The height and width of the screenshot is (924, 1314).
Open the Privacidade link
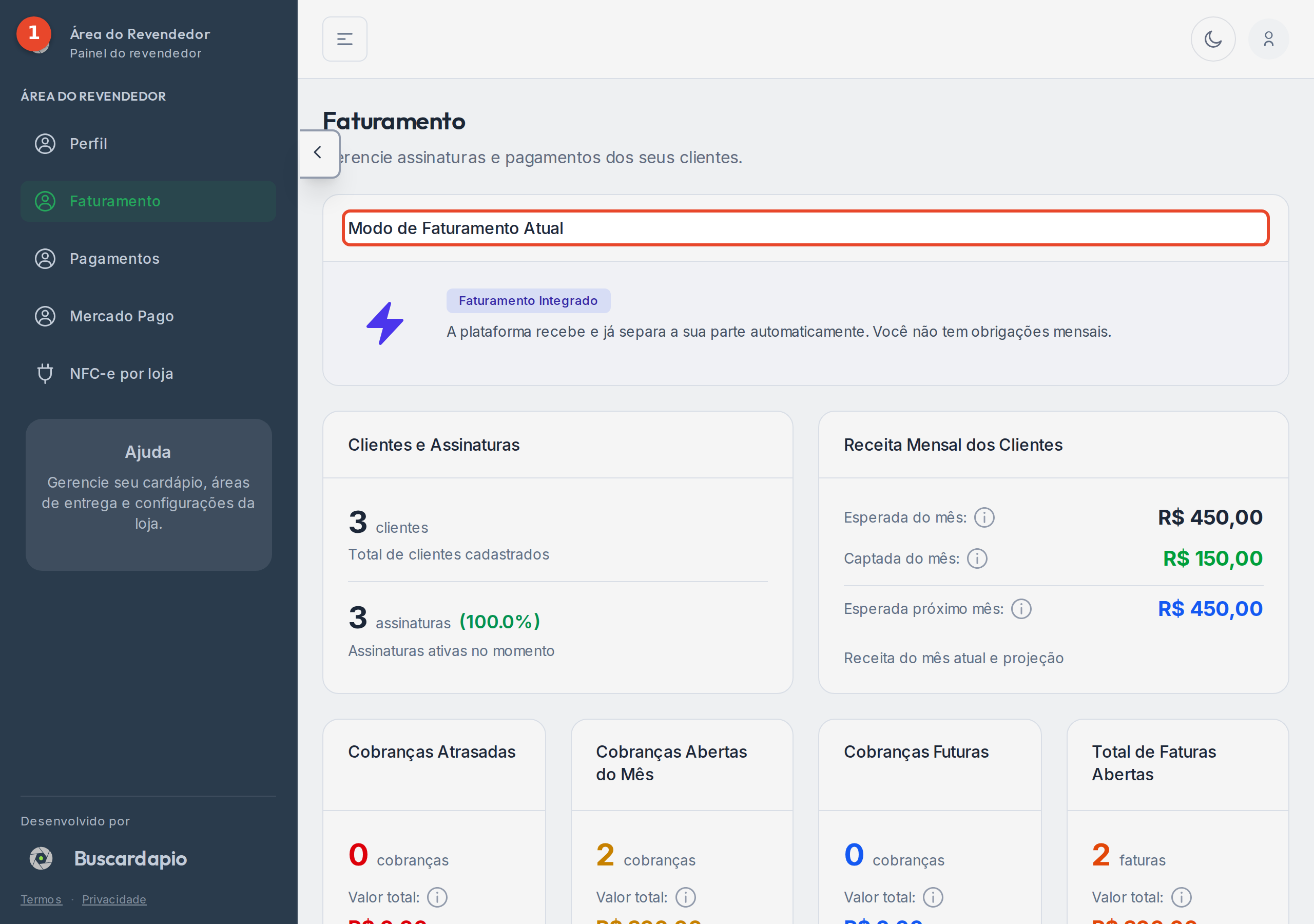coord(114,899)
